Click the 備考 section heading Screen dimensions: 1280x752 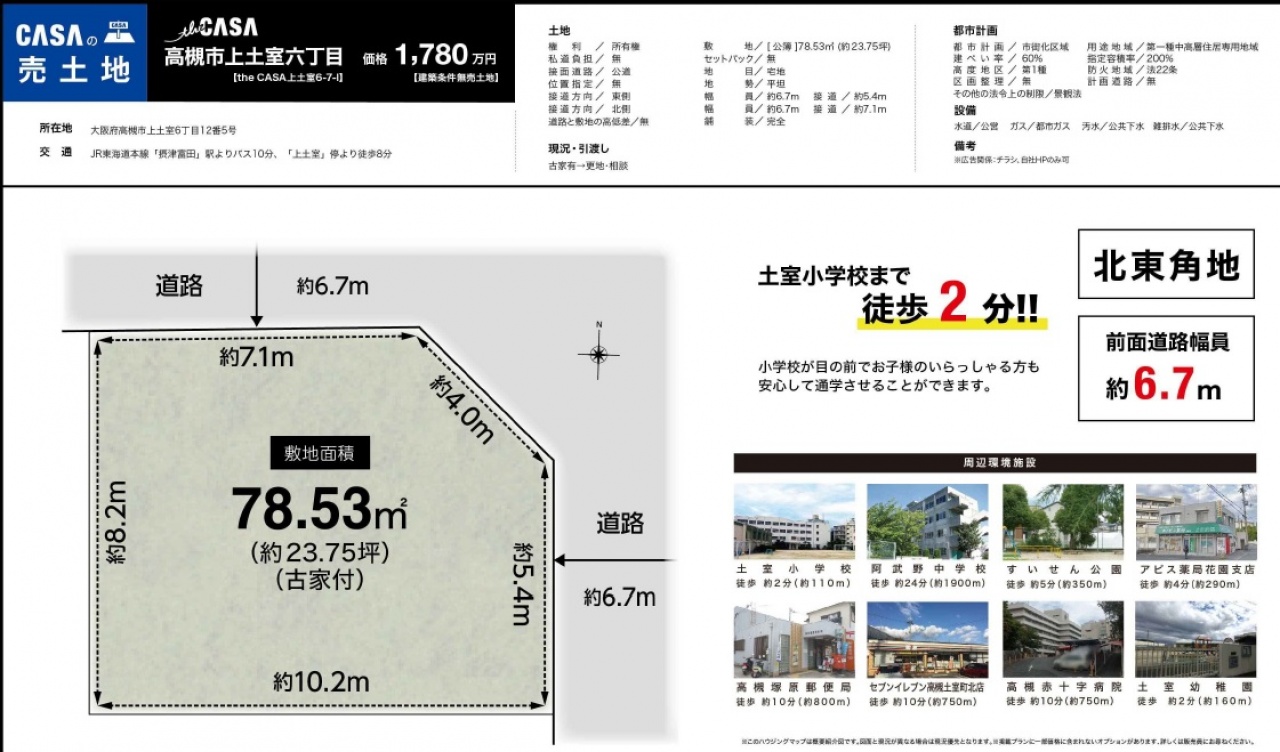point(966,144)
